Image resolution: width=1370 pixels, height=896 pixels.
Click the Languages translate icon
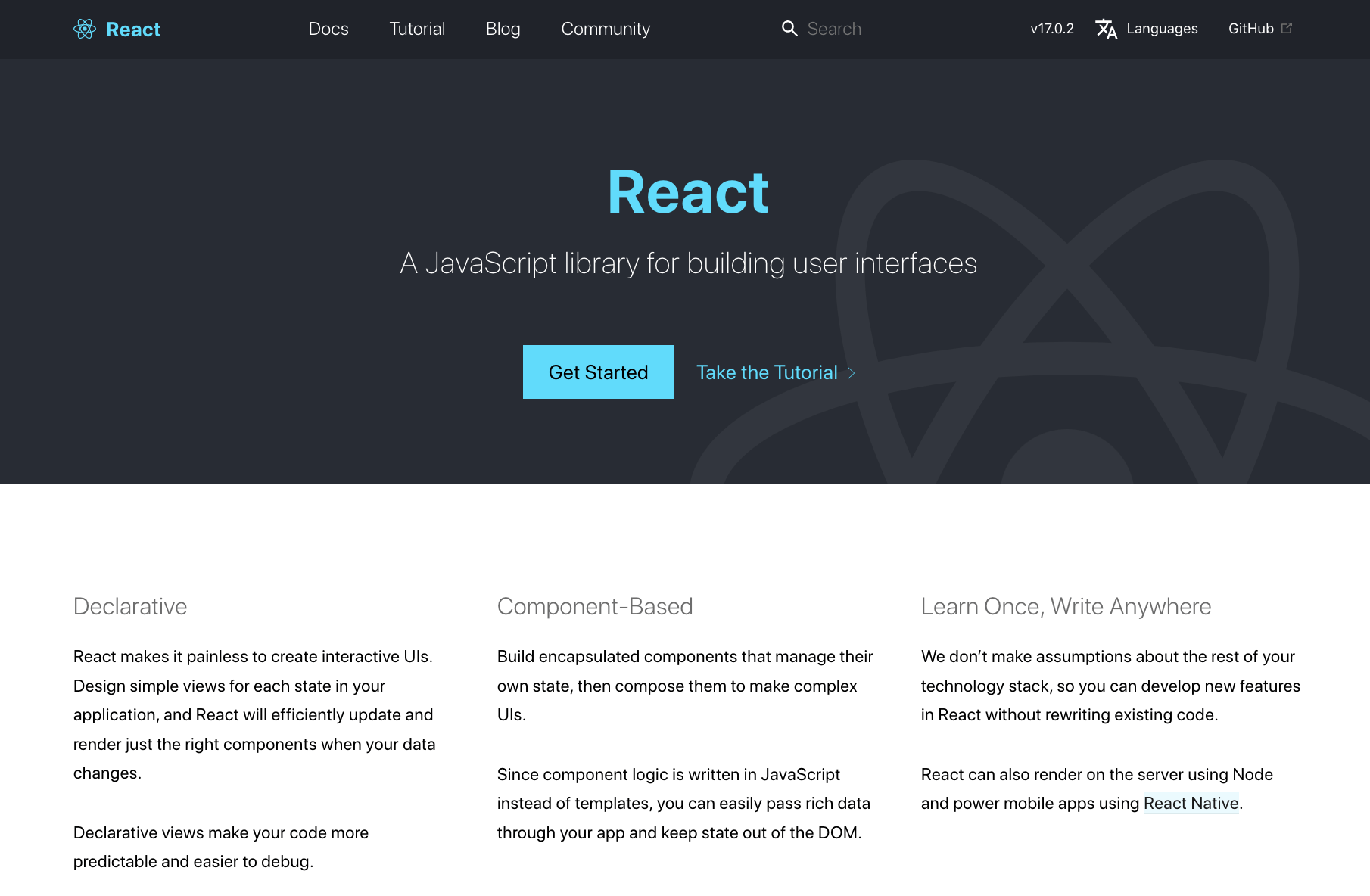[x=1107, y=29]
